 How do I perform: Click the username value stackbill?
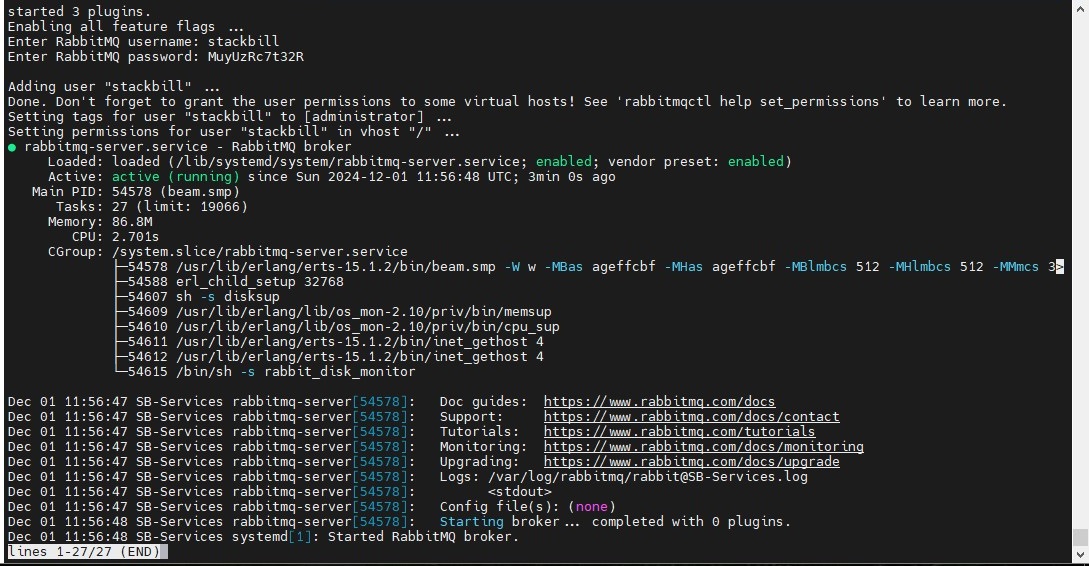243,41
